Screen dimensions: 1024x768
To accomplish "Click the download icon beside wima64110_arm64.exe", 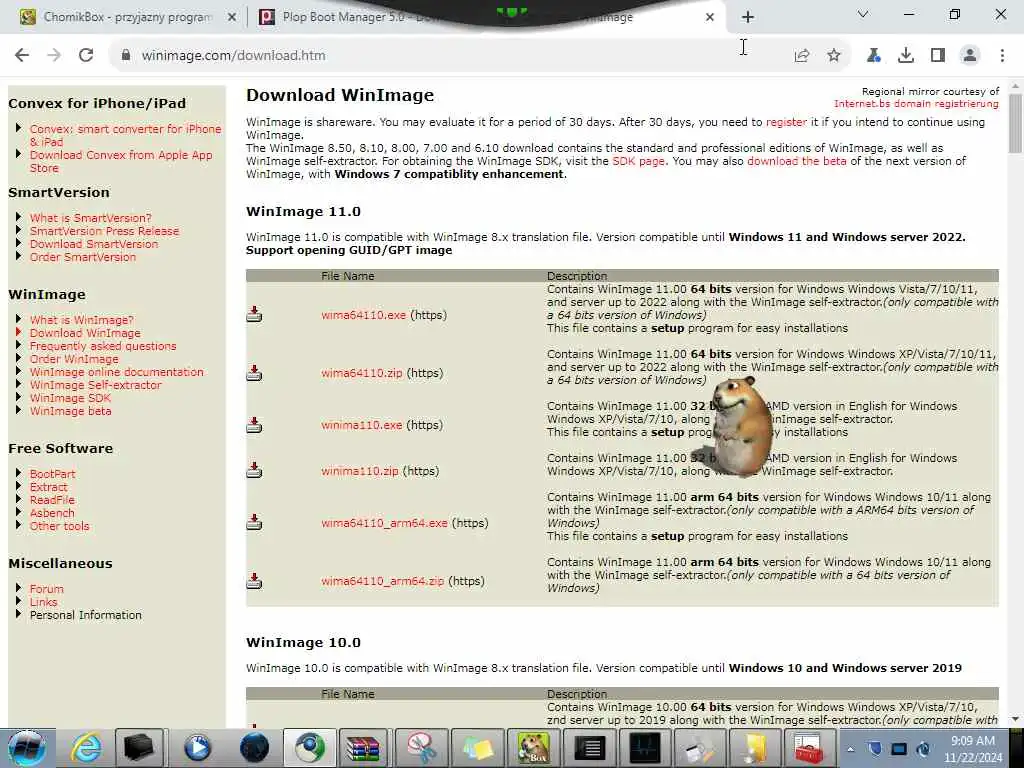I will (254, 522).
